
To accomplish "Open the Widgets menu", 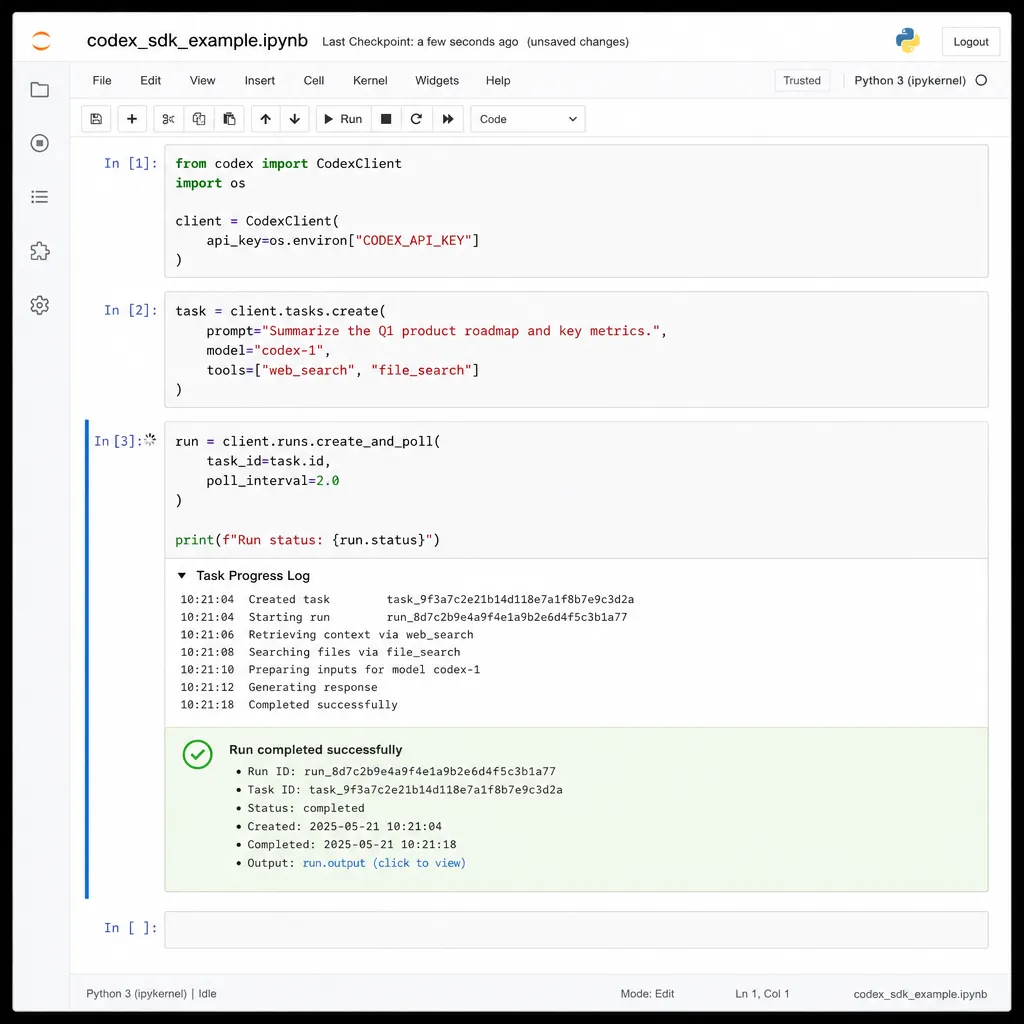I will [x=437, y=80].
